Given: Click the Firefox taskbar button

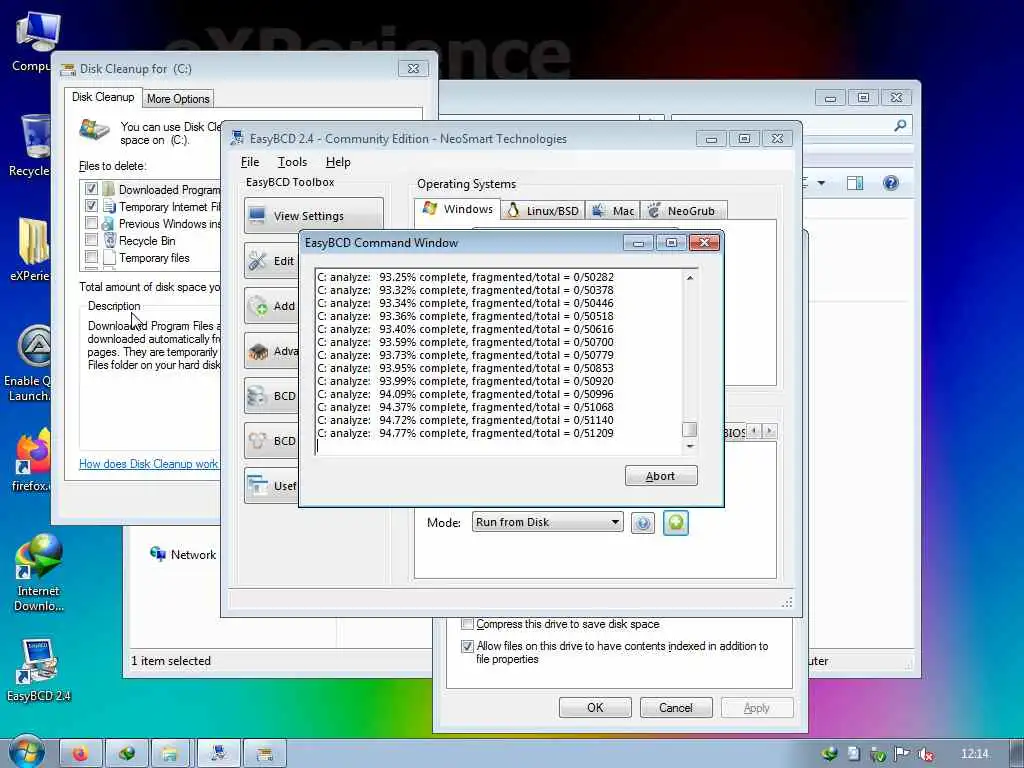Looking at the screenshot, I should pyautogui.click(x=81, y=754).
